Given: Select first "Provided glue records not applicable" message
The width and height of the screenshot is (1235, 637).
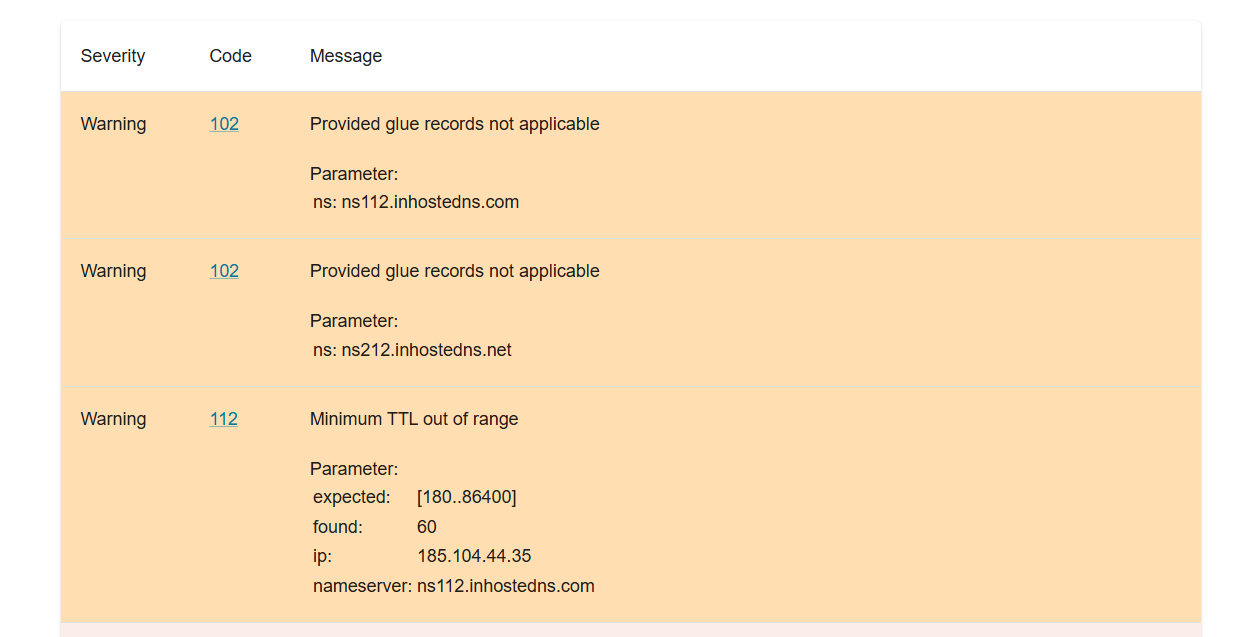Looking at the screenshot, I should 455,124.
